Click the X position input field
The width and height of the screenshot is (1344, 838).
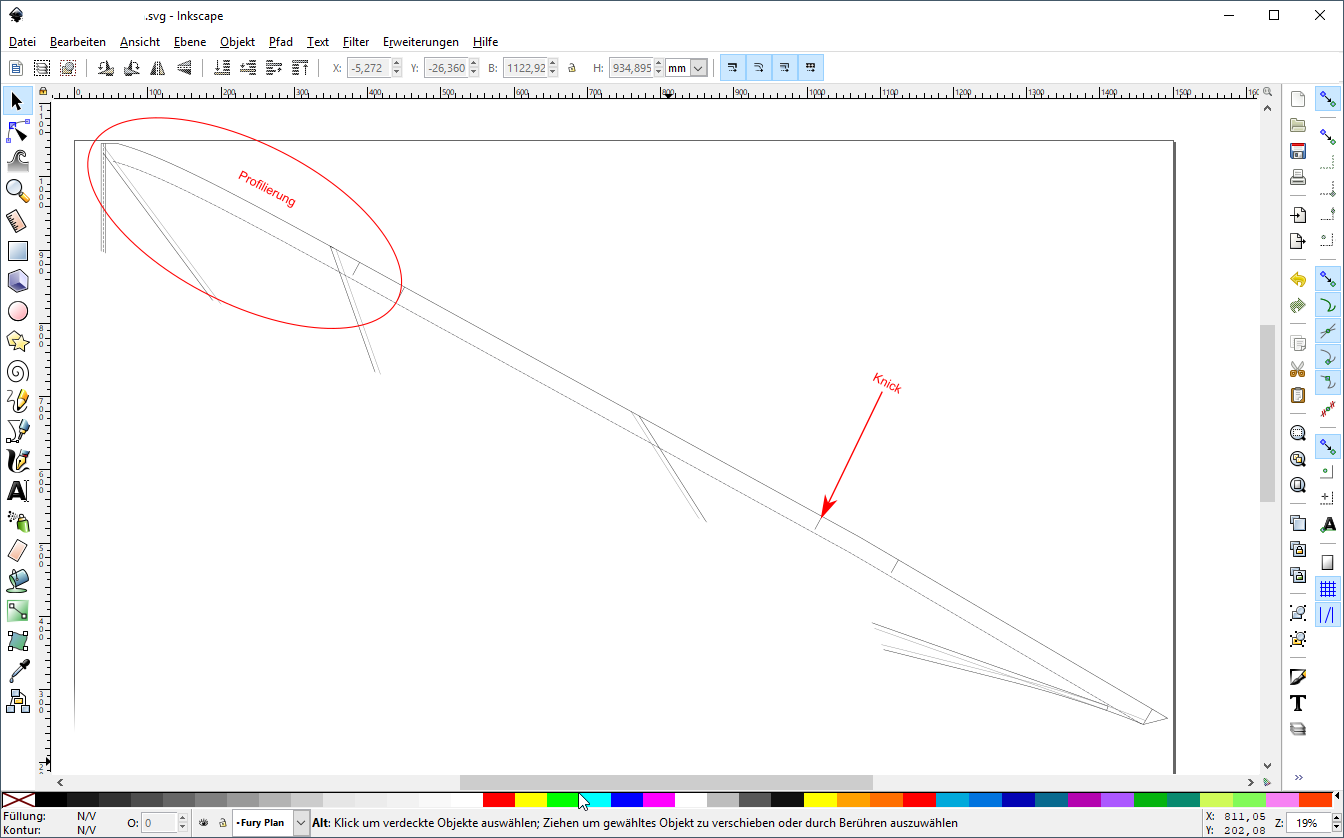click(368, 68)
